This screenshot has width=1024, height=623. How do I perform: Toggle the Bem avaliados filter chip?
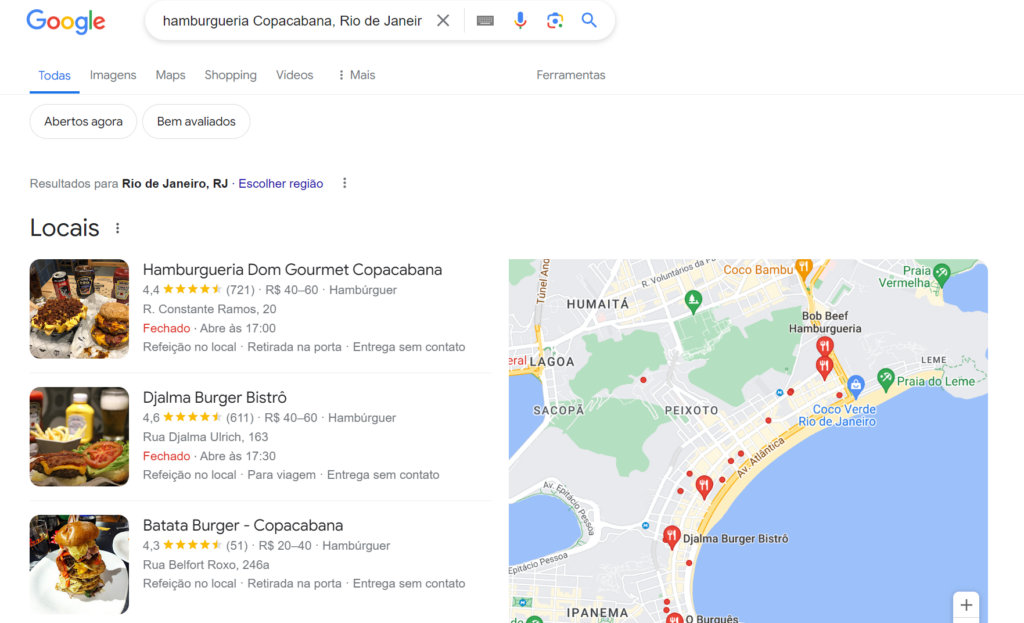196,121
